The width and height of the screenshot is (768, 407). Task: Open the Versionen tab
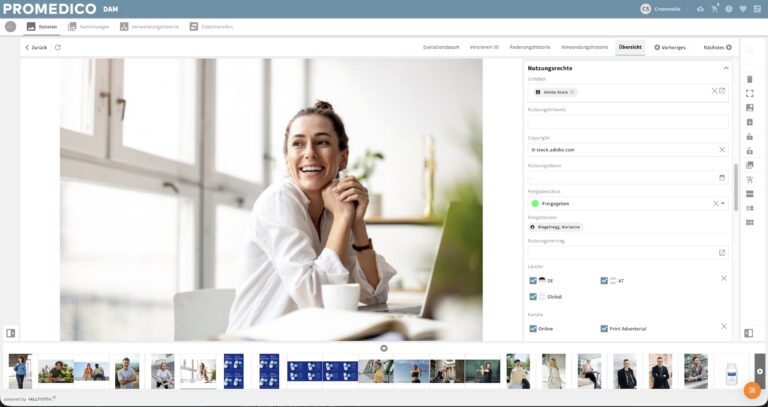(484, 48)
